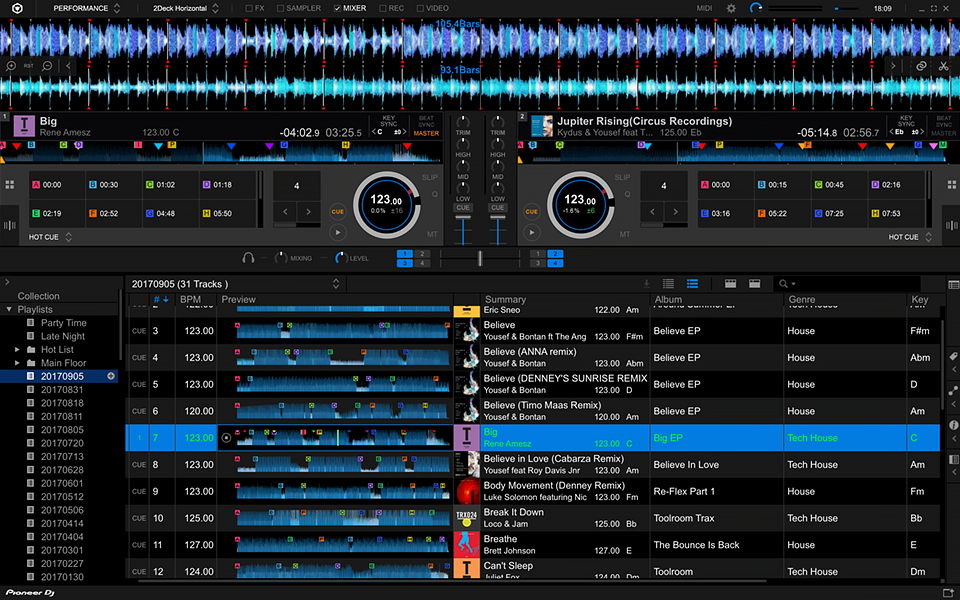
Task: Open Collection in the tree sidebar
Action: pyautogui.click(x=39, y=296)
